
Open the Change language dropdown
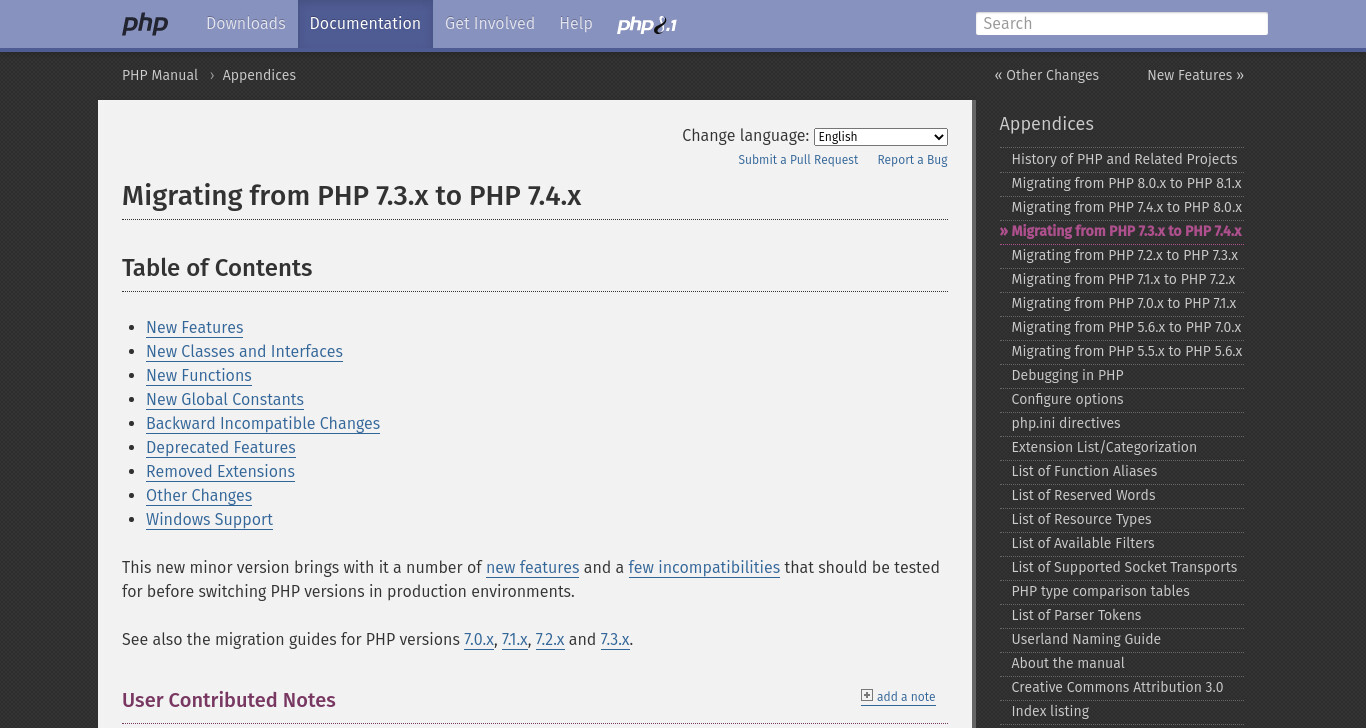click(x=880, y=137)
